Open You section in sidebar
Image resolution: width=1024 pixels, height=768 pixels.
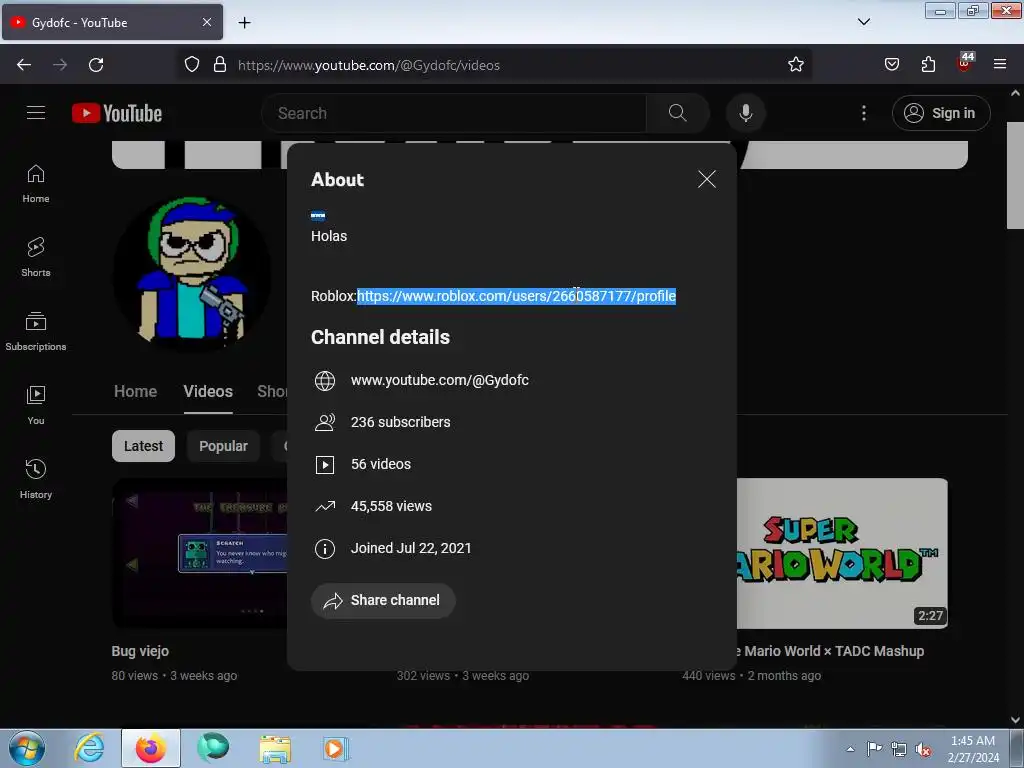click(36, 406)
